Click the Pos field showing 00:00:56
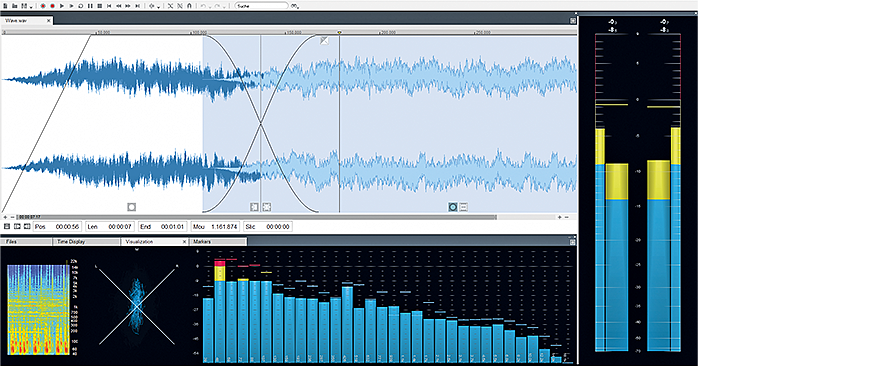 [x=58, y=227]
